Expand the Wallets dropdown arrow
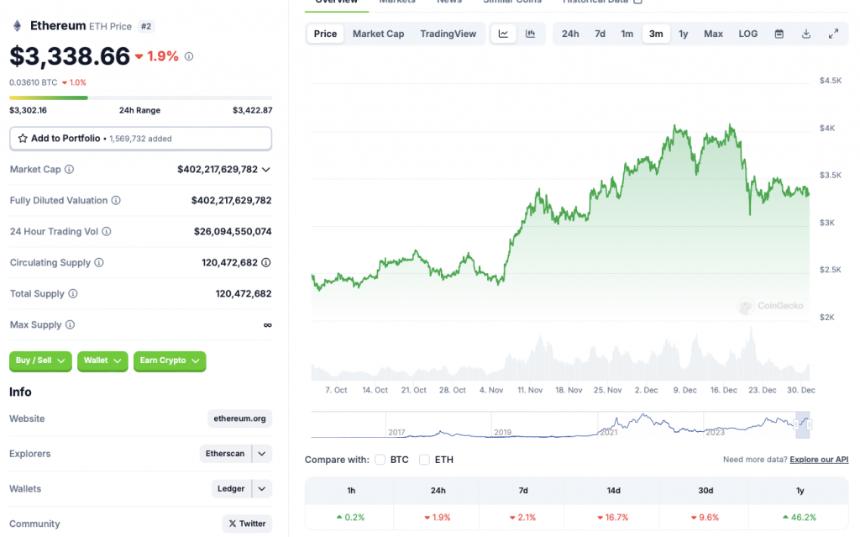Viewport: 860px width, 537px height. click(262, 489)
